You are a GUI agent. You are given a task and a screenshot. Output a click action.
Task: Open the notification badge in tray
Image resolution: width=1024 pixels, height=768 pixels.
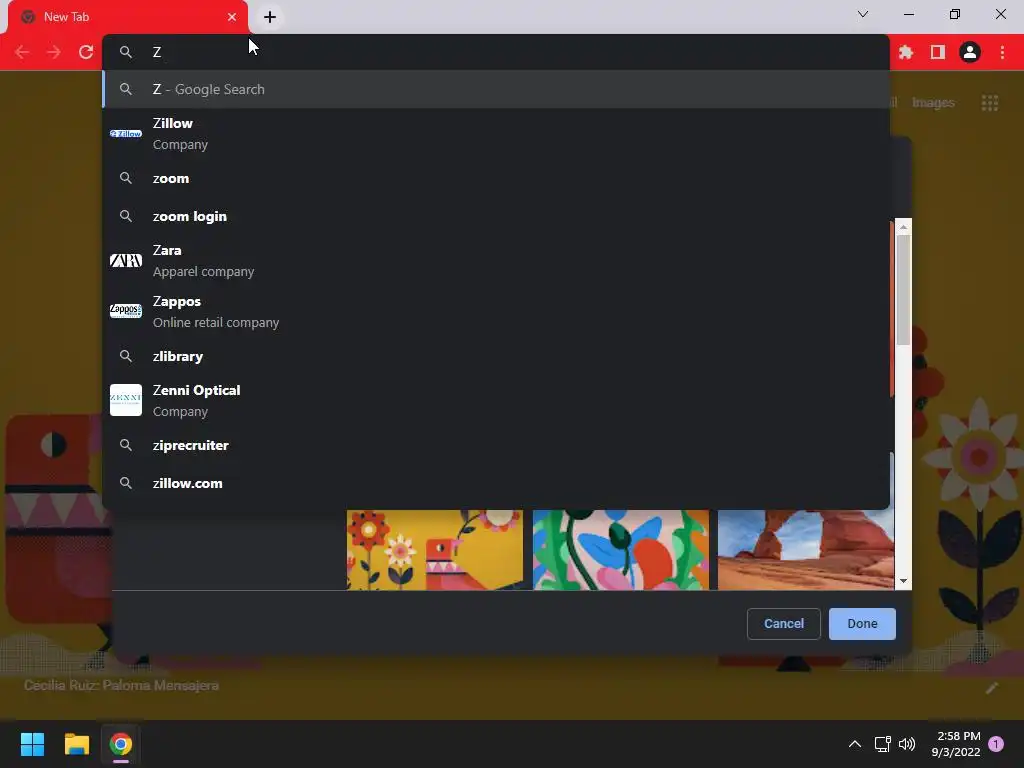click(996, 744)
